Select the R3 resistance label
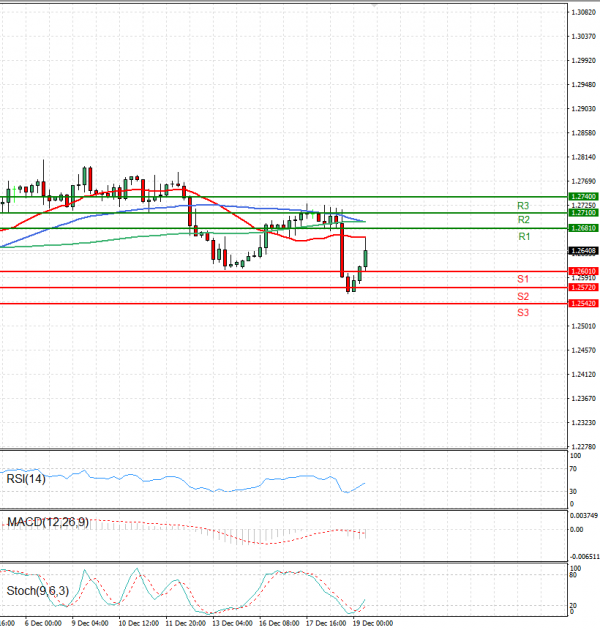Viewport: 600px width, 630px height. (x=523, y=206)
